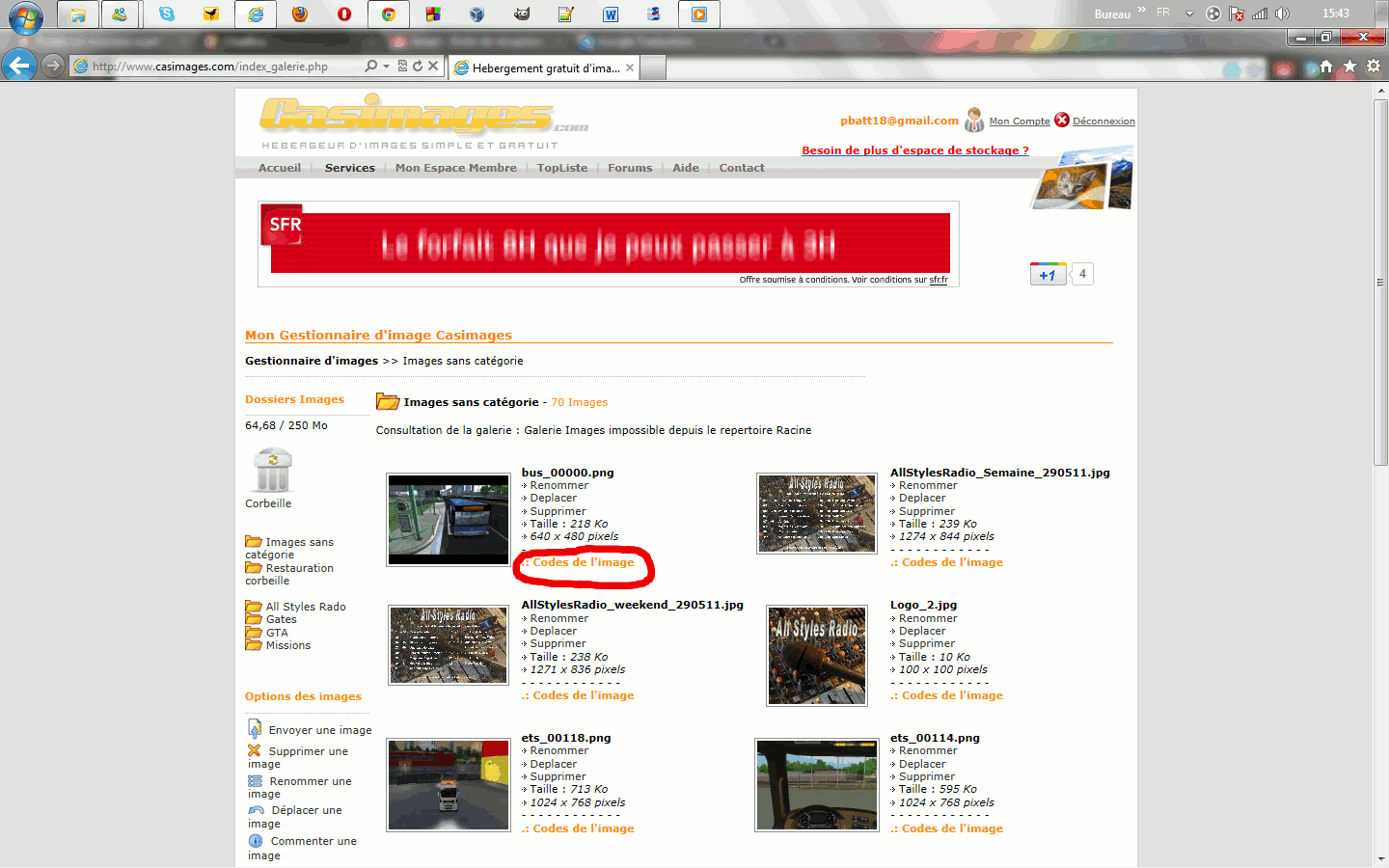Click Renommer under ets_00118.png
The width and height of the screenshot is (1389, 868).
point(558,750)
